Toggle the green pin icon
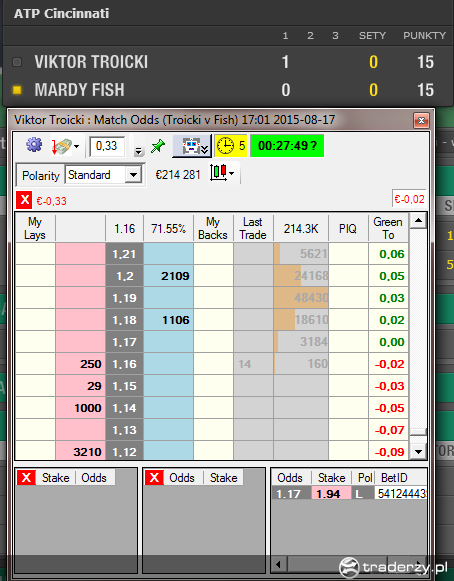454x581 pixels. (158, 146)
